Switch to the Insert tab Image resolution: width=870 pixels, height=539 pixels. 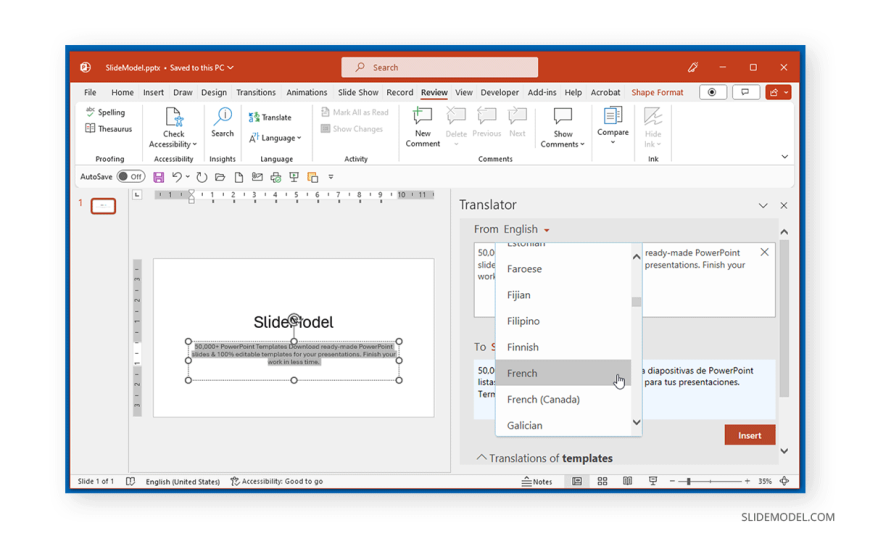coord(153,92)
